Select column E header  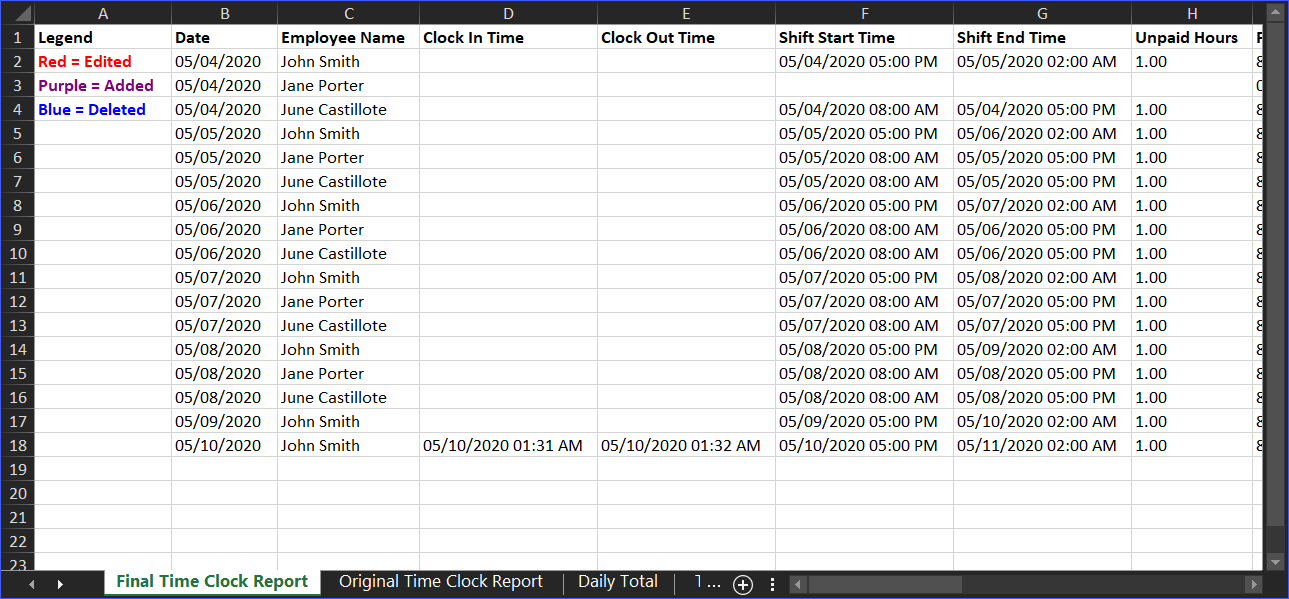686,14
